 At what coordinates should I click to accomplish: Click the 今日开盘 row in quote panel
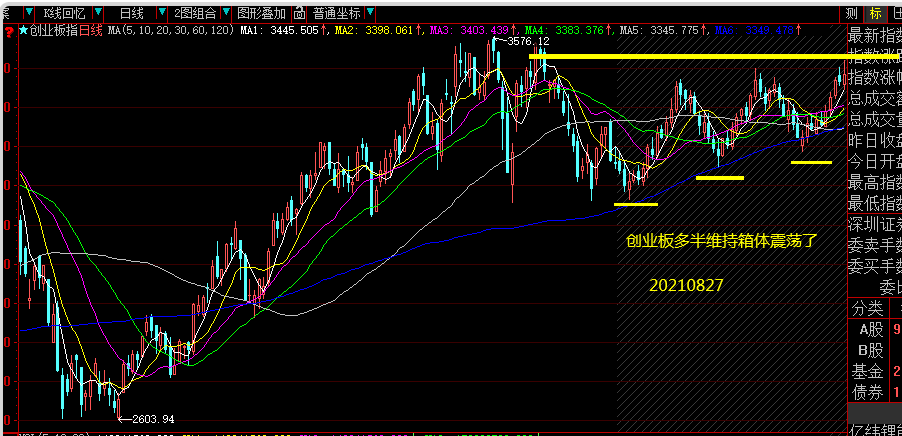click(x=874, y=161)
